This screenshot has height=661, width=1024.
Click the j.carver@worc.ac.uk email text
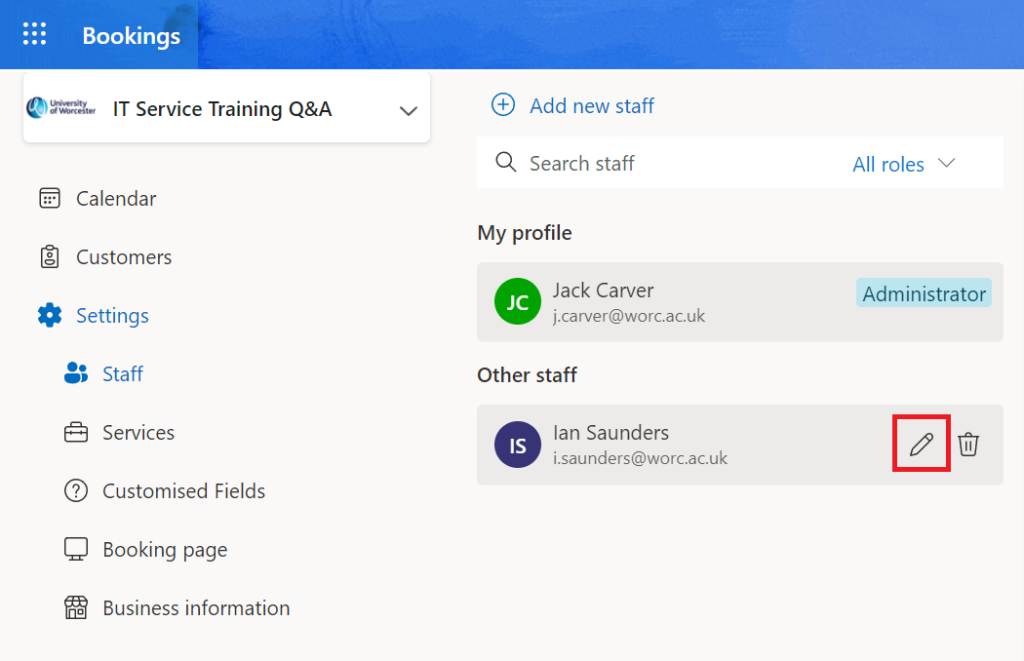coord(629,316)
